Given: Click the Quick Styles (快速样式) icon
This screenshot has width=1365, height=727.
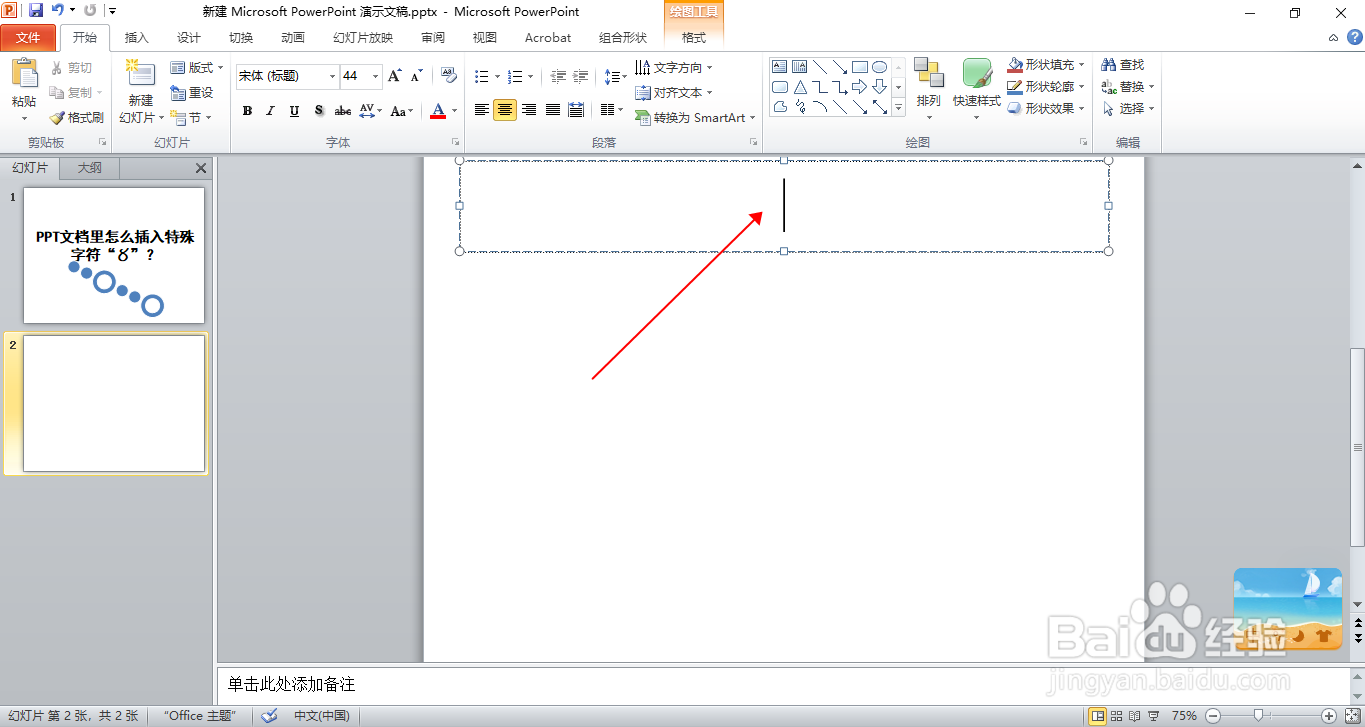Looking at the screenshot, I should point(977,73).
